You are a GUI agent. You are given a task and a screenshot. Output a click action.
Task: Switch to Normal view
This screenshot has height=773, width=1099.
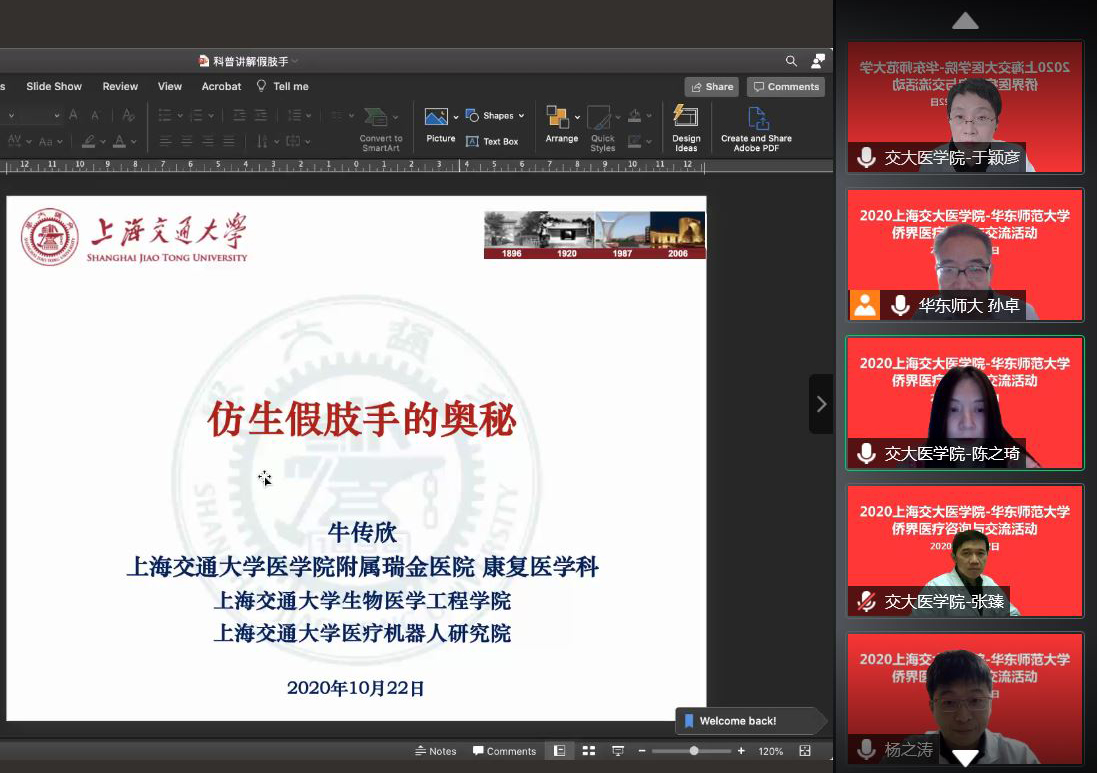coord(559,751)
